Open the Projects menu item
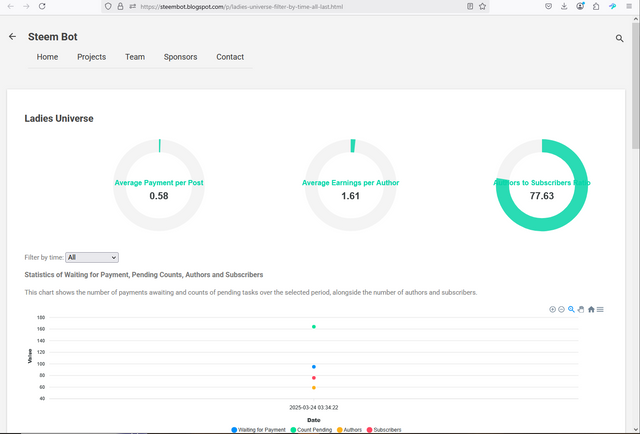Image resolution: width=640 pixels, height=434 pixels. [91, 57]
